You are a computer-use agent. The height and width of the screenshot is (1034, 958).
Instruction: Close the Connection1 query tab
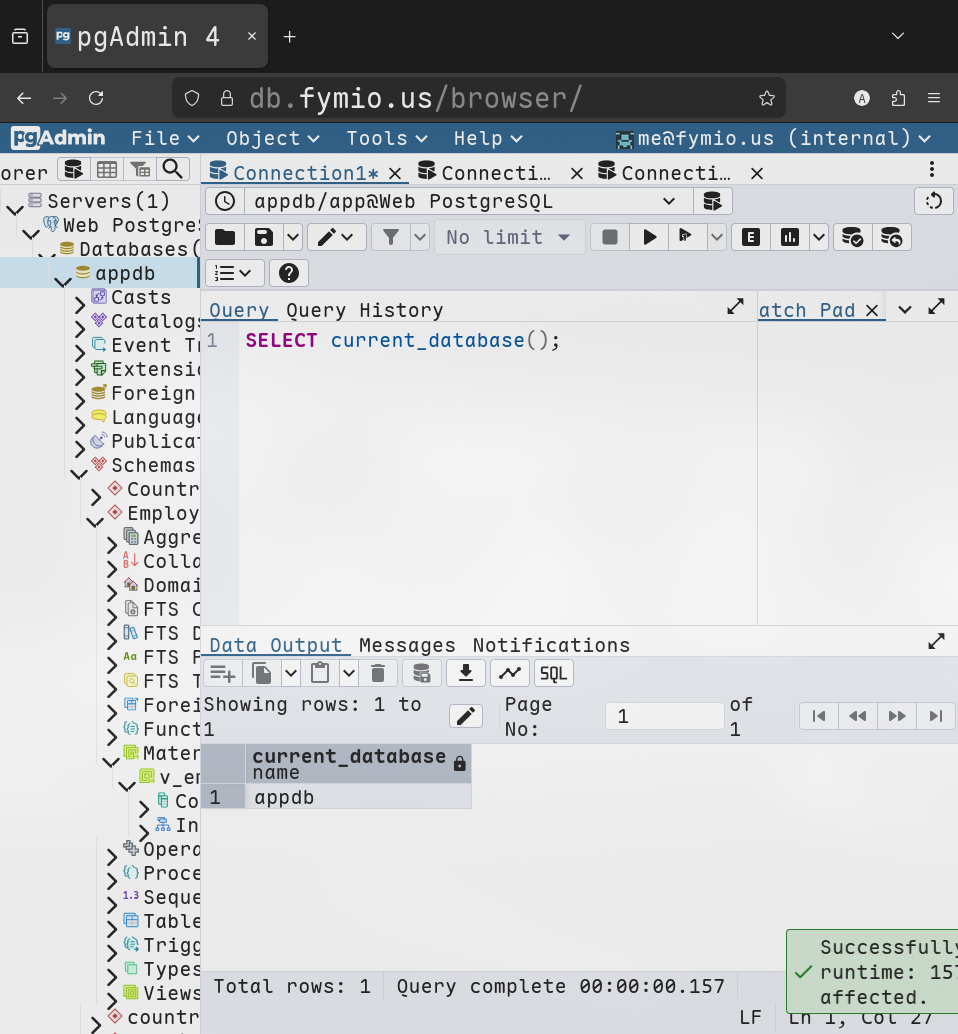click(396, 173)
